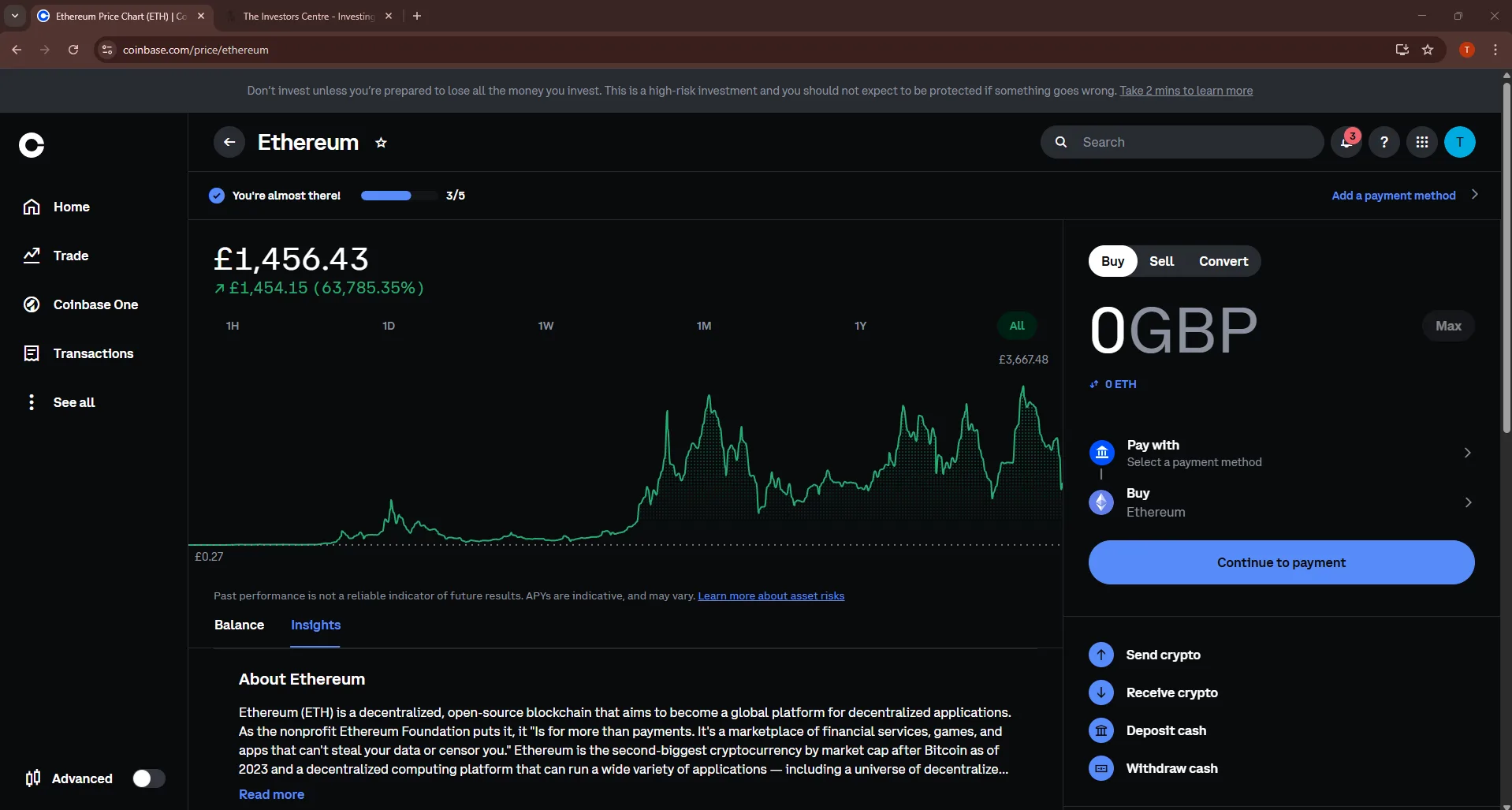The image size is (1512, 810).
Task: Go back using the arrow beside Ethereum
Action: [x=229, y=142]
